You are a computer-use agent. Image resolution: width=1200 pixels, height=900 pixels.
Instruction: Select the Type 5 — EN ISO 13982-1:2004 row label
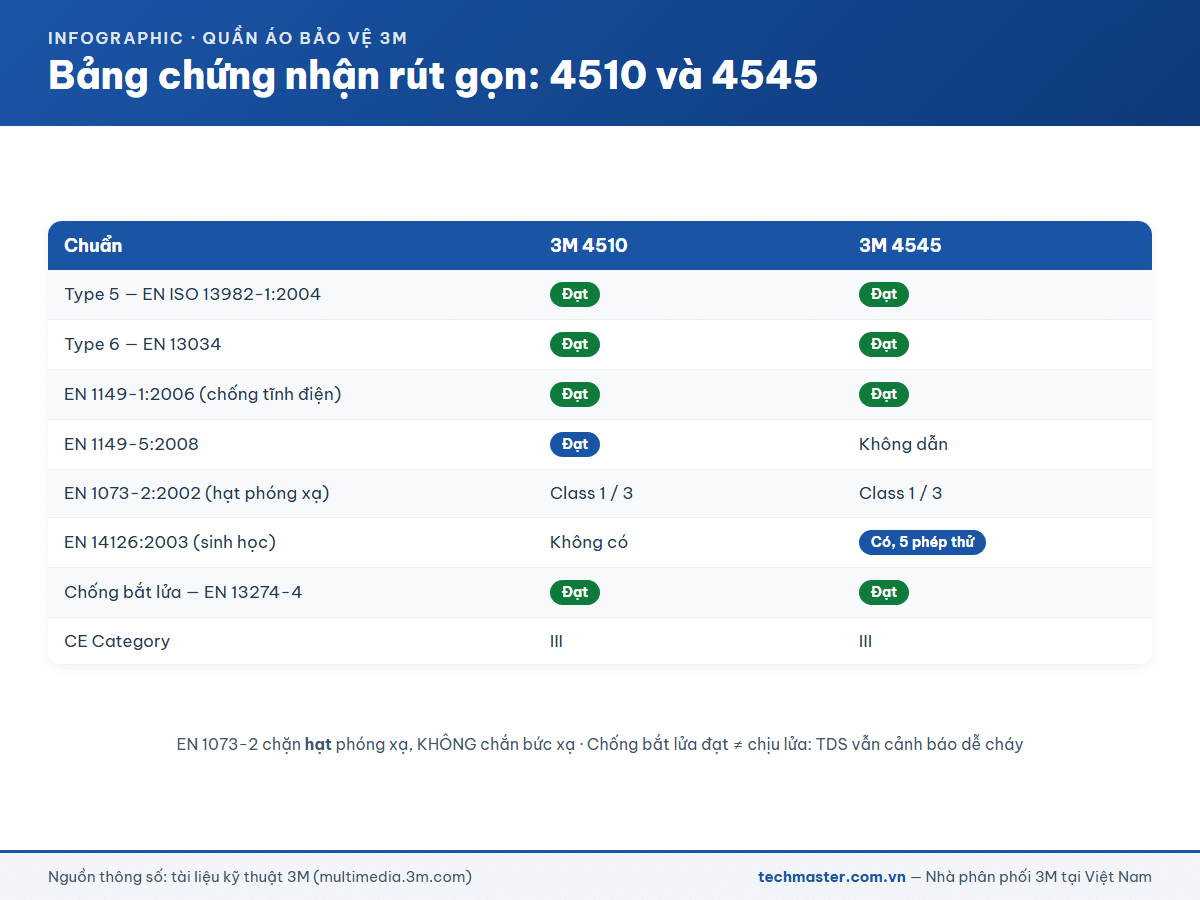(192, 294)
